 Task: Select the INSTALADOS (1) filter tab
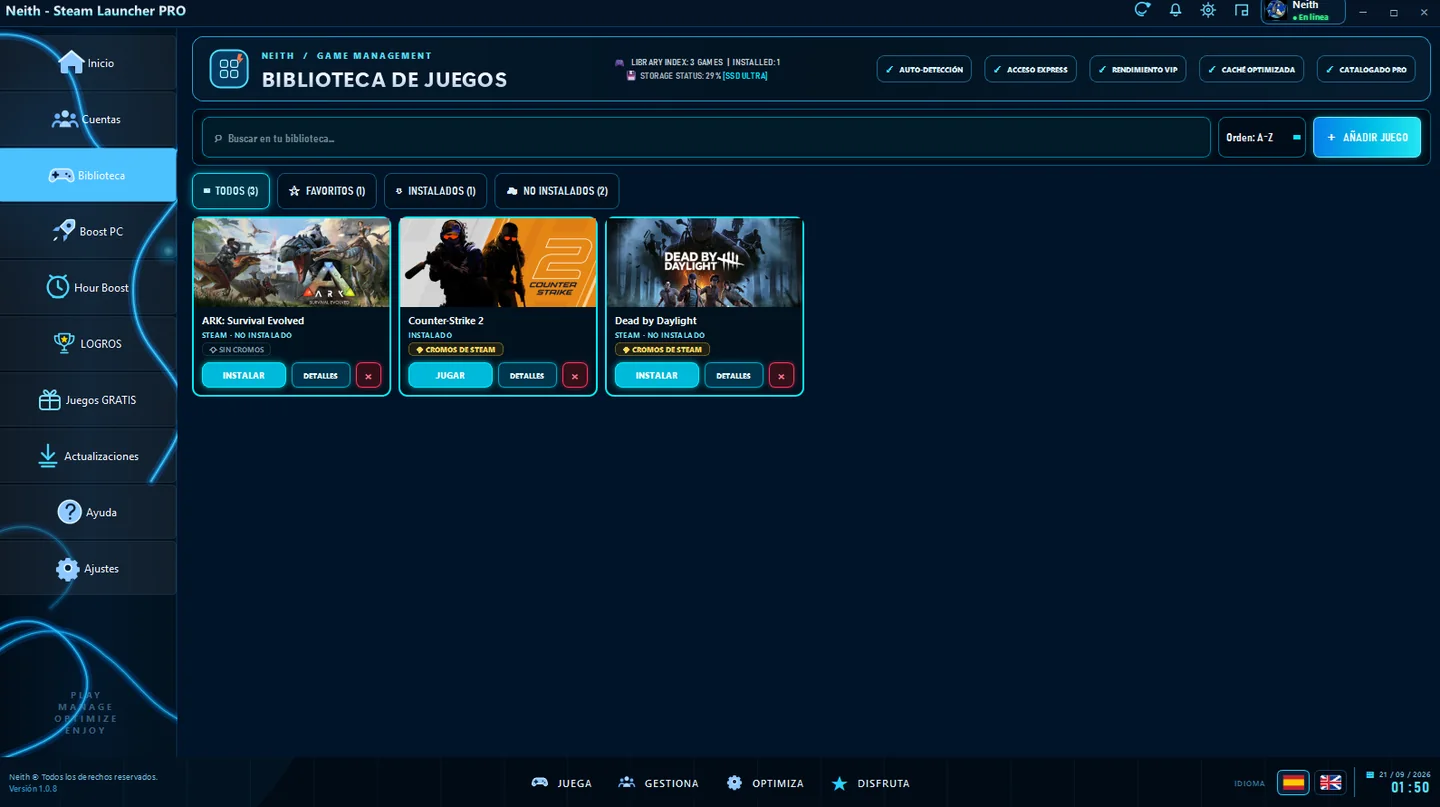[x=436, y=191]
